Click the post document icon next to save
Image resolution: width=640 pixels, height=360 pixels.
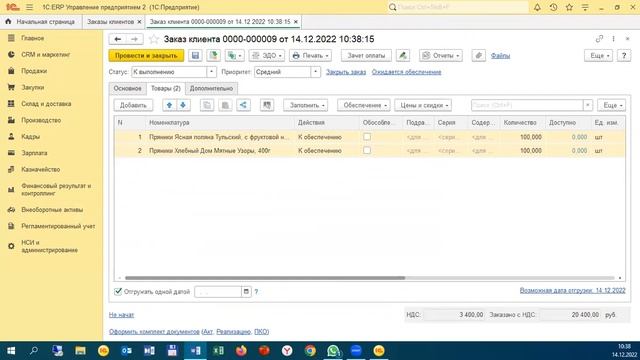click(213, 56)
